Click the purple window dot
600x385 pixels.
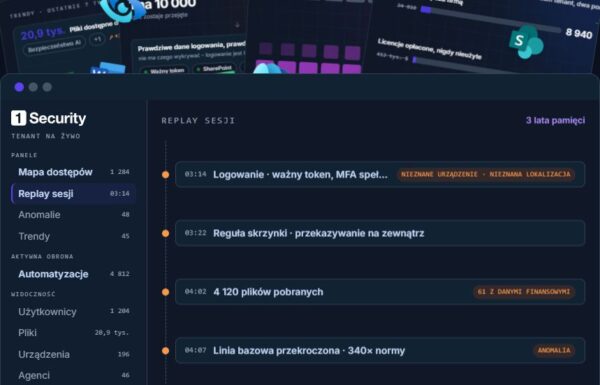(x=19, y=87)
